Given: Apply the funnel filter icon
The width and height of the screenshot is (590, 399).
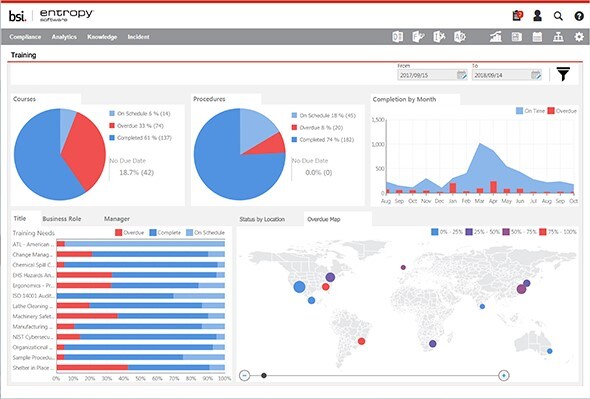Looking at the screenshot, I should point(563,74).
